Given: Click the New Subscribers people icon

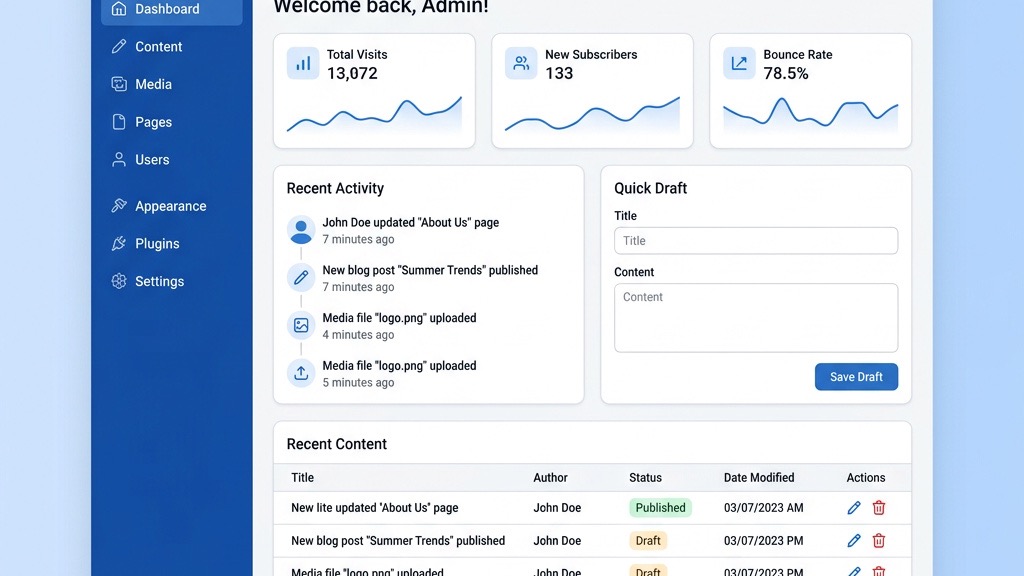Looking at the screenshot, I should pos(521,63).
